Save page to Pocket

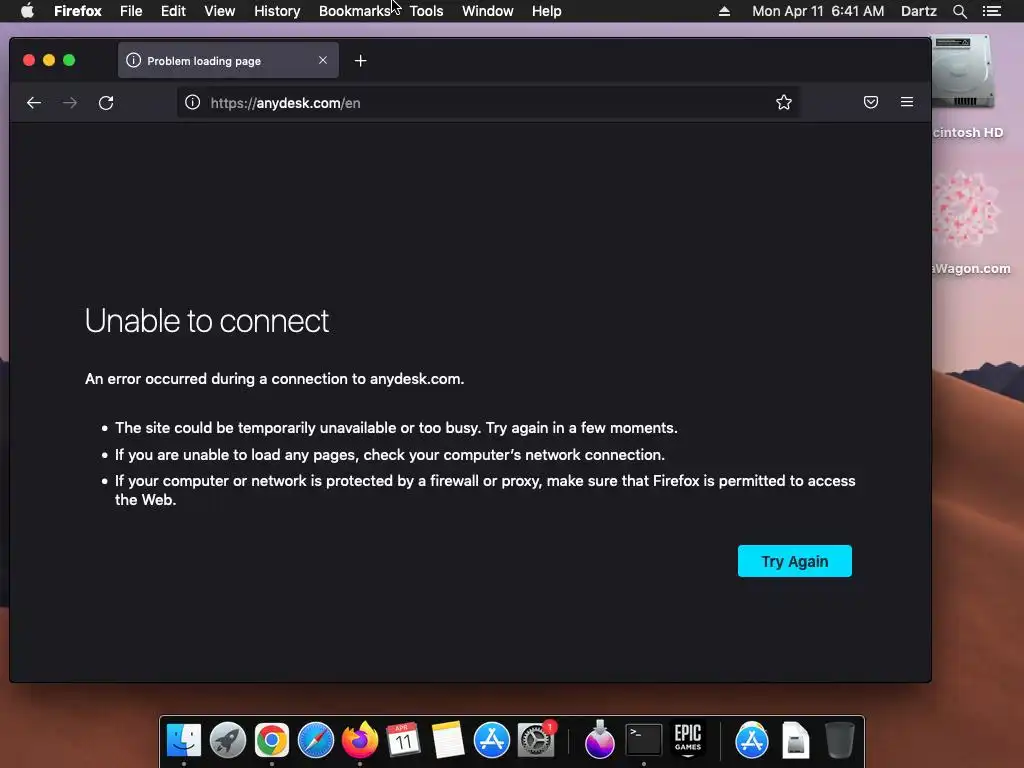pos(871,103)
